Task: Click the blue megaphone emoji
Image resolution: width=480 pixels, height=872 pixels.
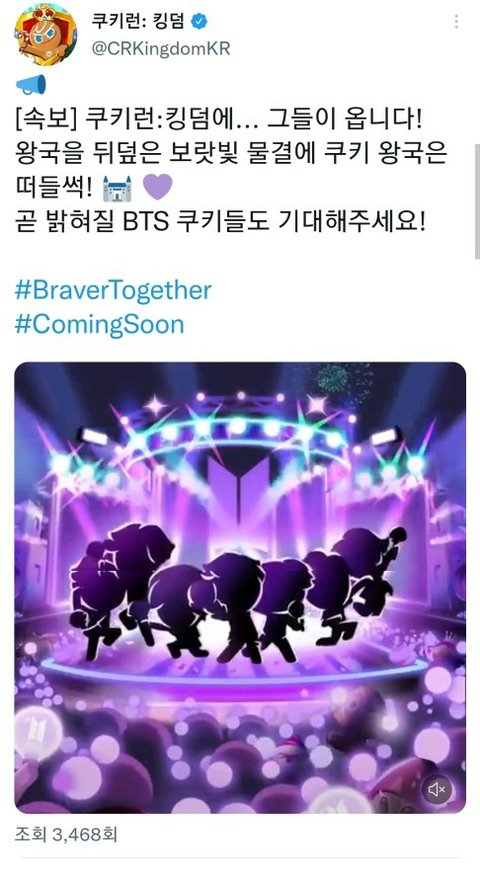Action: click(x=31, y=85)
